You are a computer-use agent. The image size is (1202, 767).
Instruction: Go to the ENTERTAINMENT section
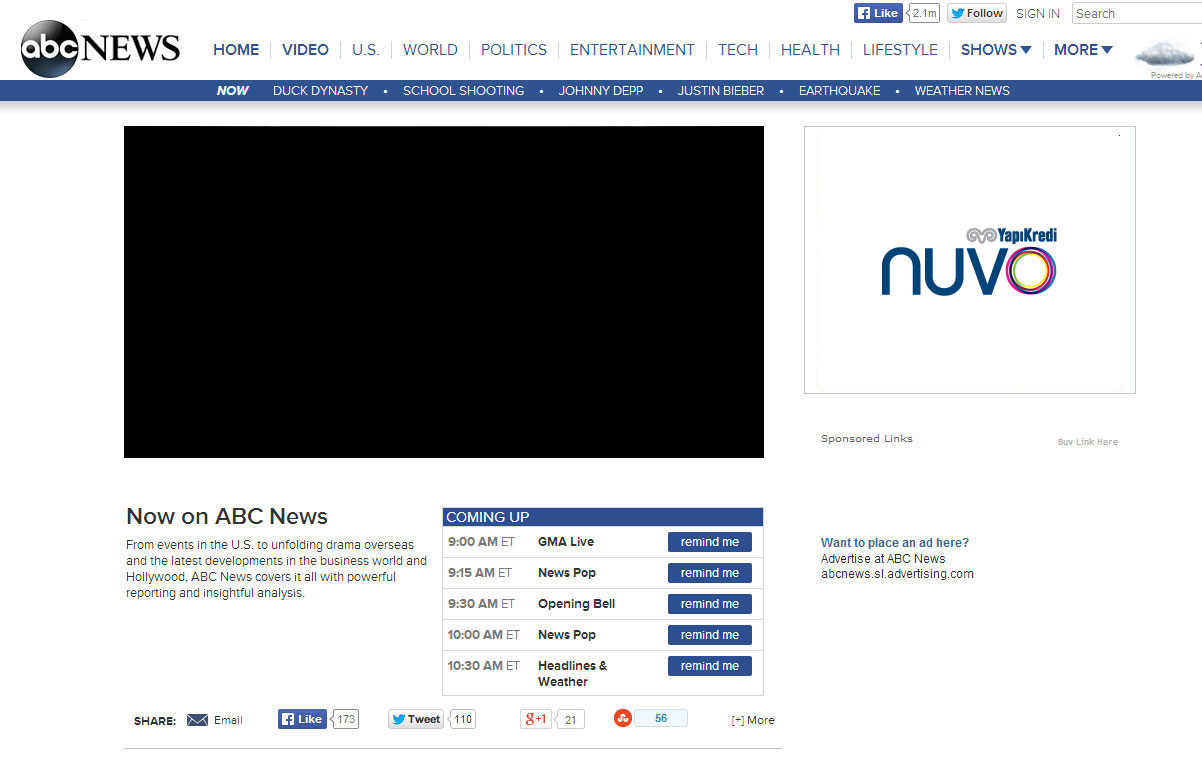(632, 49)
